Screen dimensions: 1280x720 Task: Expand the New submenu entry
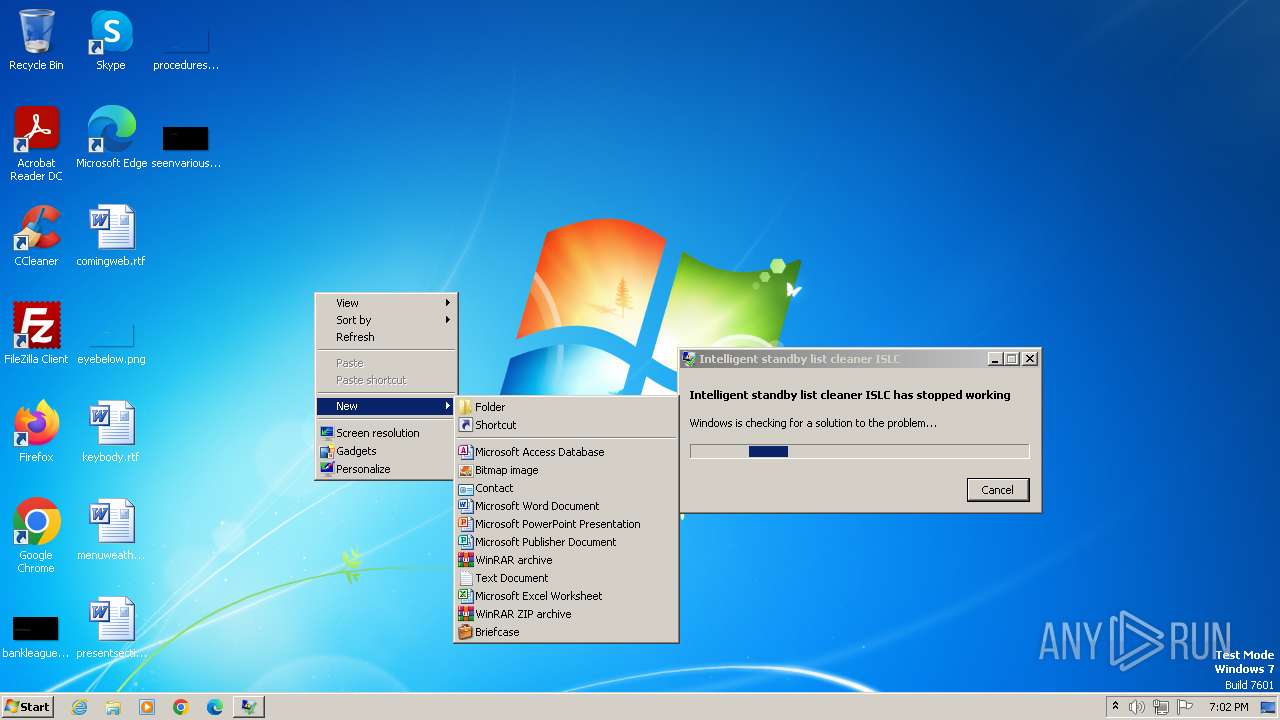point(386,406)
